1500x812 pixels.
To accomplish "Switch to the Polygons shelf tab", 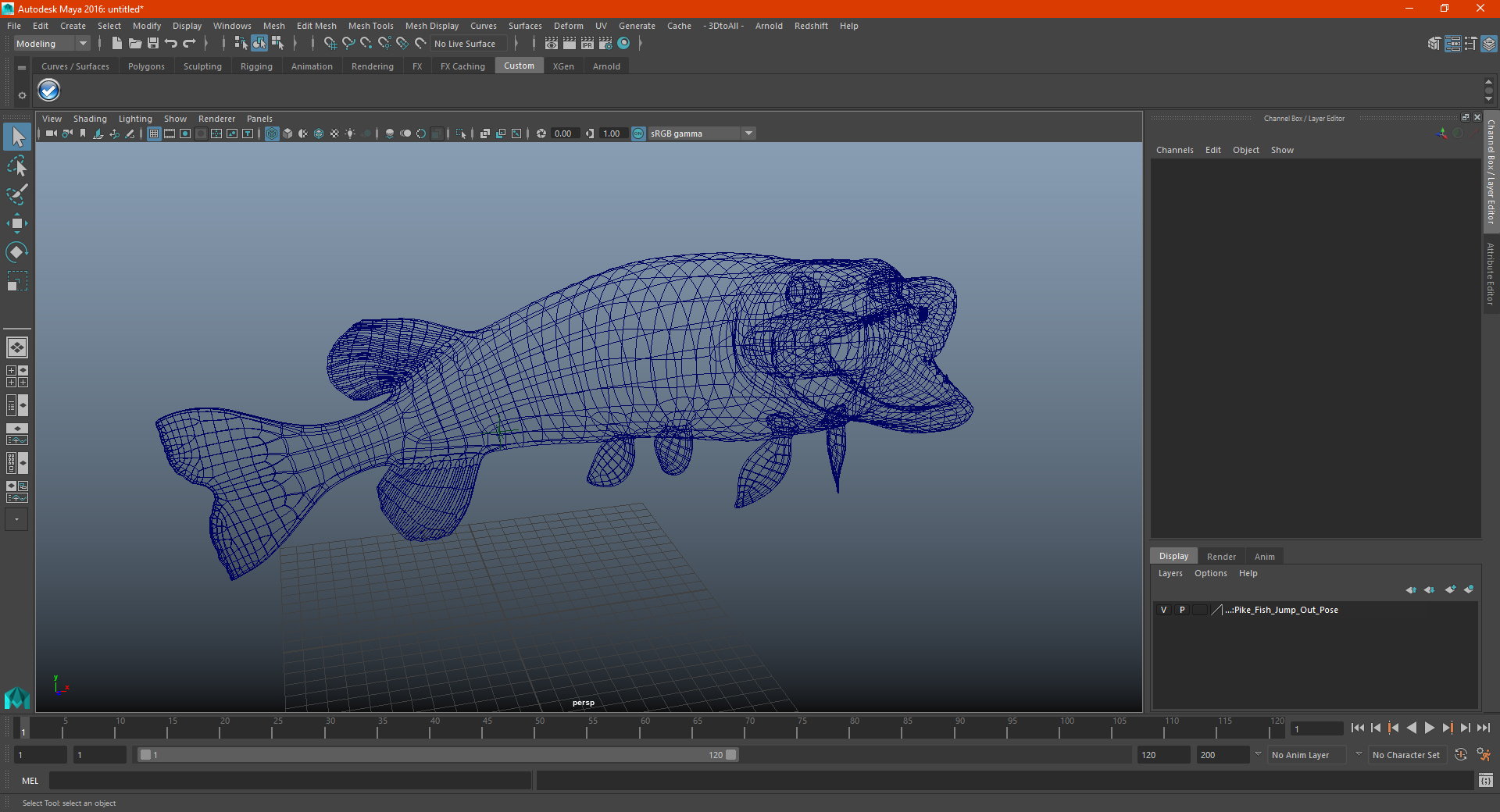I will (146, 66).
